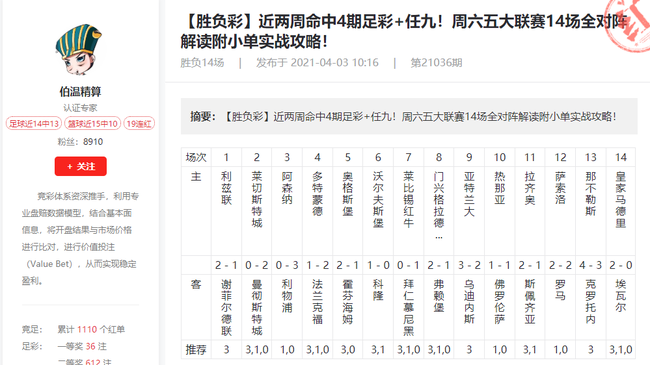650x365 pixels.
Task: Click away team 弗赖堡 in match 8
Action: point(439,296)
